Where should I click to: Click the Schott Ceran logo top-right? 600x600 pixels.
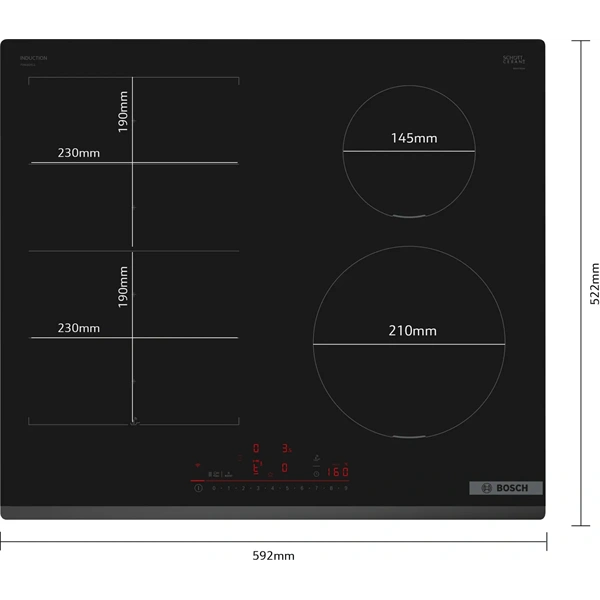(512, 59)
